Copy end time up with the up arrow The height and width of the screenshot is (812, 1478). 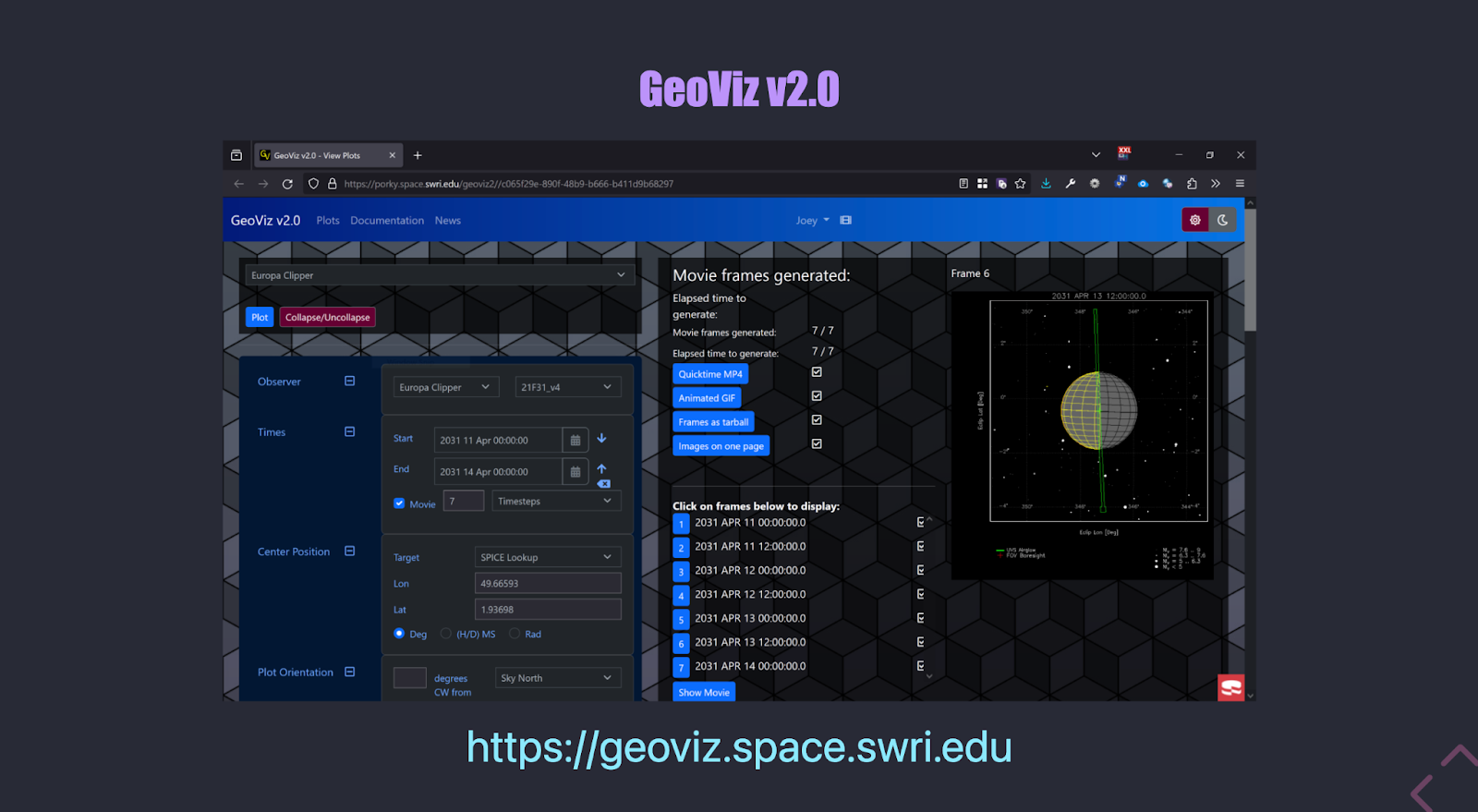coord(601,468)
